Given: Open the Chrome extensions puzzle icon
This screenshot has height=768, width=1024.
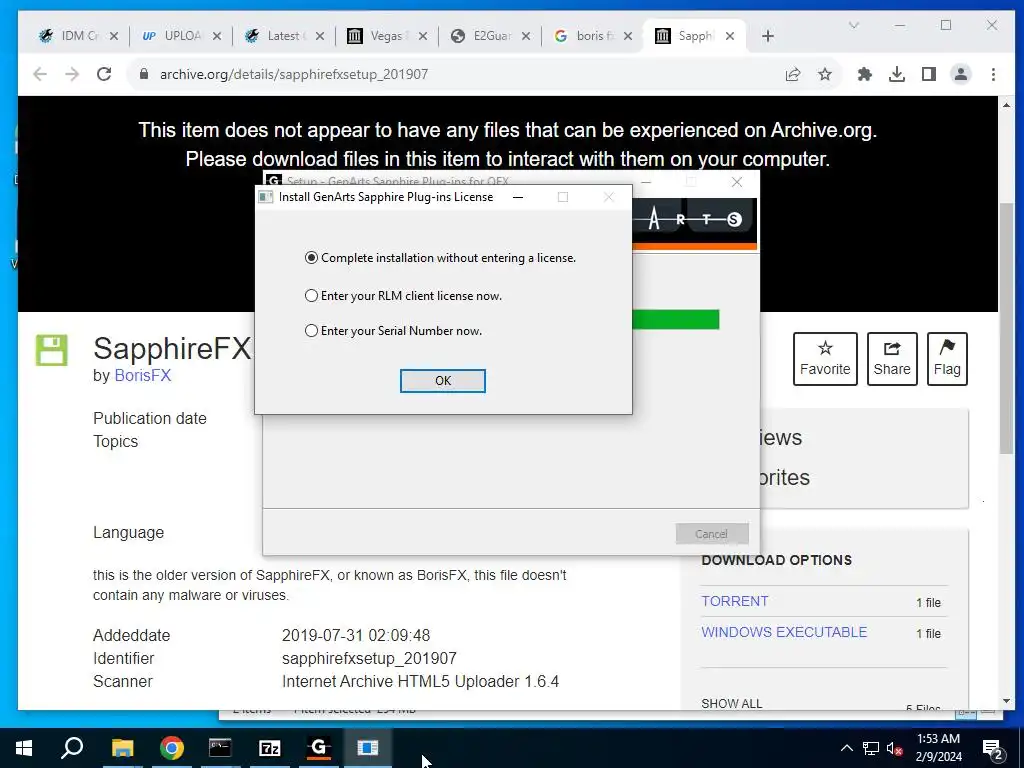Looking at the screenshot, I should (x=865, y=74).
